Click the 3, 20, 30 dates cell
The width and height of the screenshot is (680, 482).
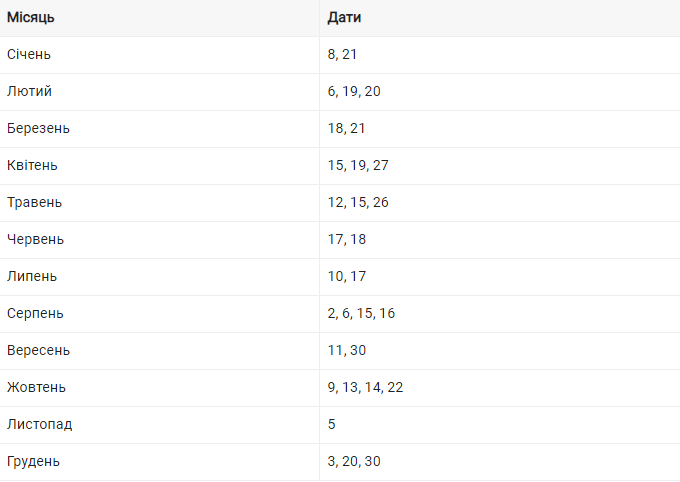[354, 461]
